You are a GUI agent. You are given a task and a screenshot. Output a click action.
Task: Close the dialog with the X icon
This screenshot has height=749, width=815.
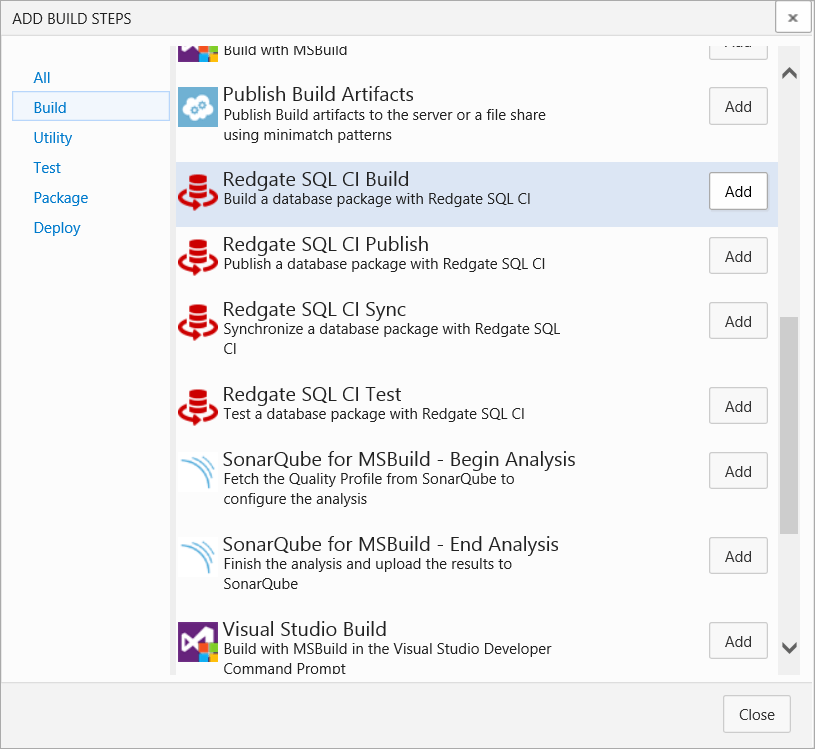tap(793, 18)
